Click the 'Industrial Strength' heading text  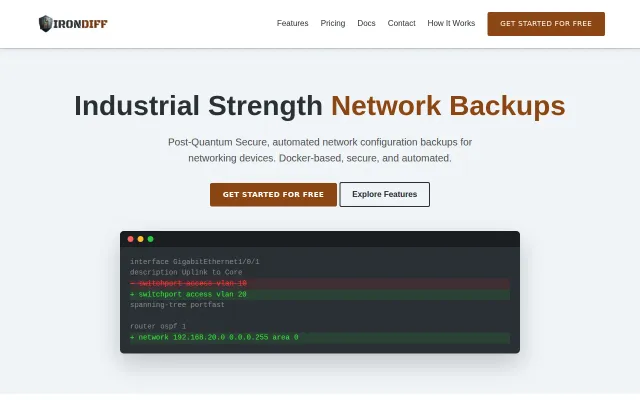point(198,106)
